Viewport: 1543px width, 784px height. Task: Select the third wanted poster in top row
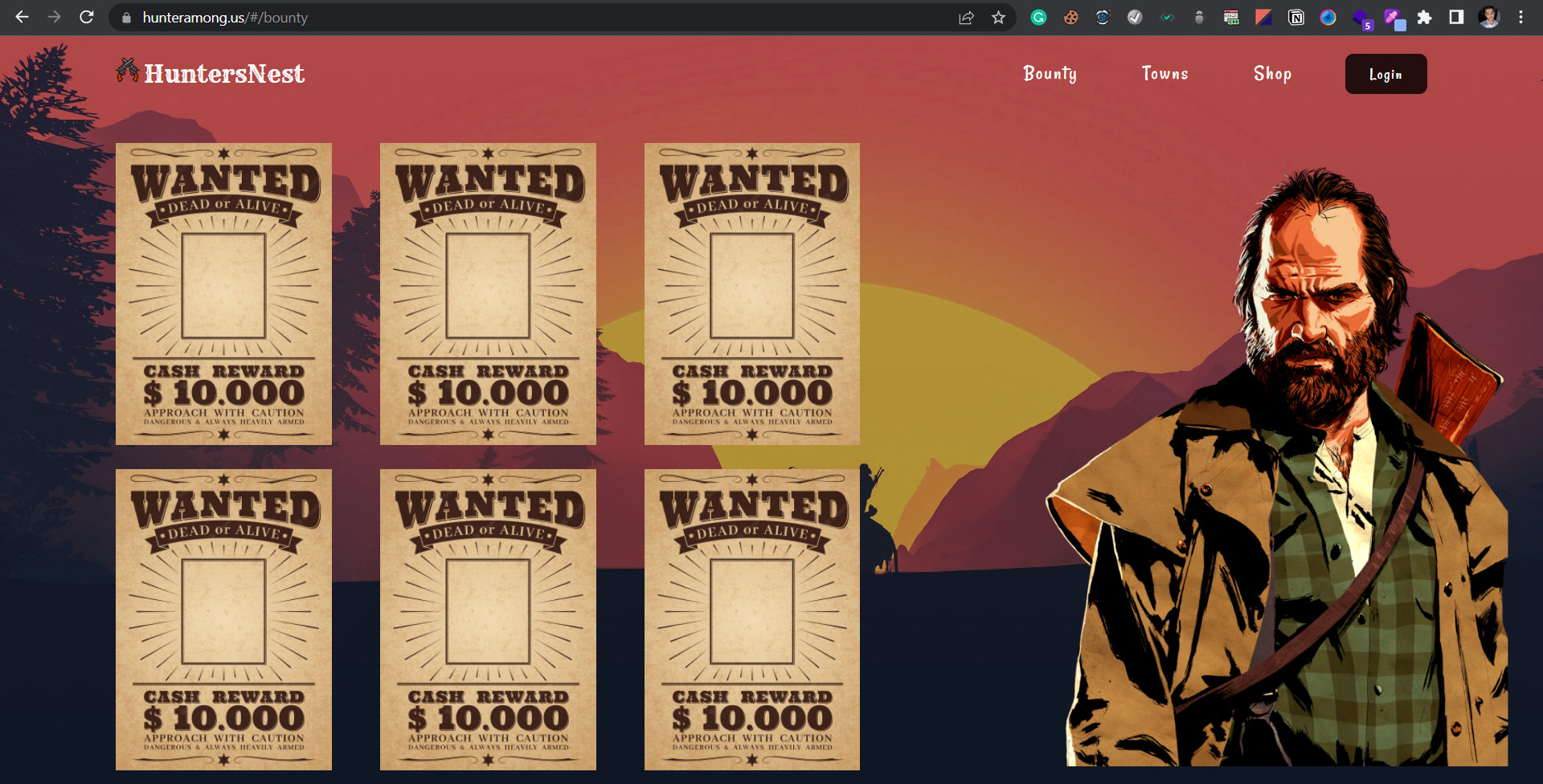(x=752, y=294)
